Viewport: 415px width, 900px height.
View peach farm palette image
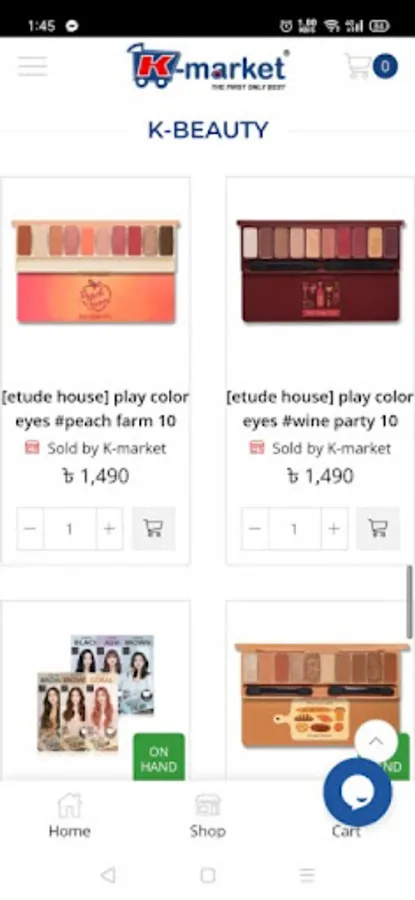[96, 271]
